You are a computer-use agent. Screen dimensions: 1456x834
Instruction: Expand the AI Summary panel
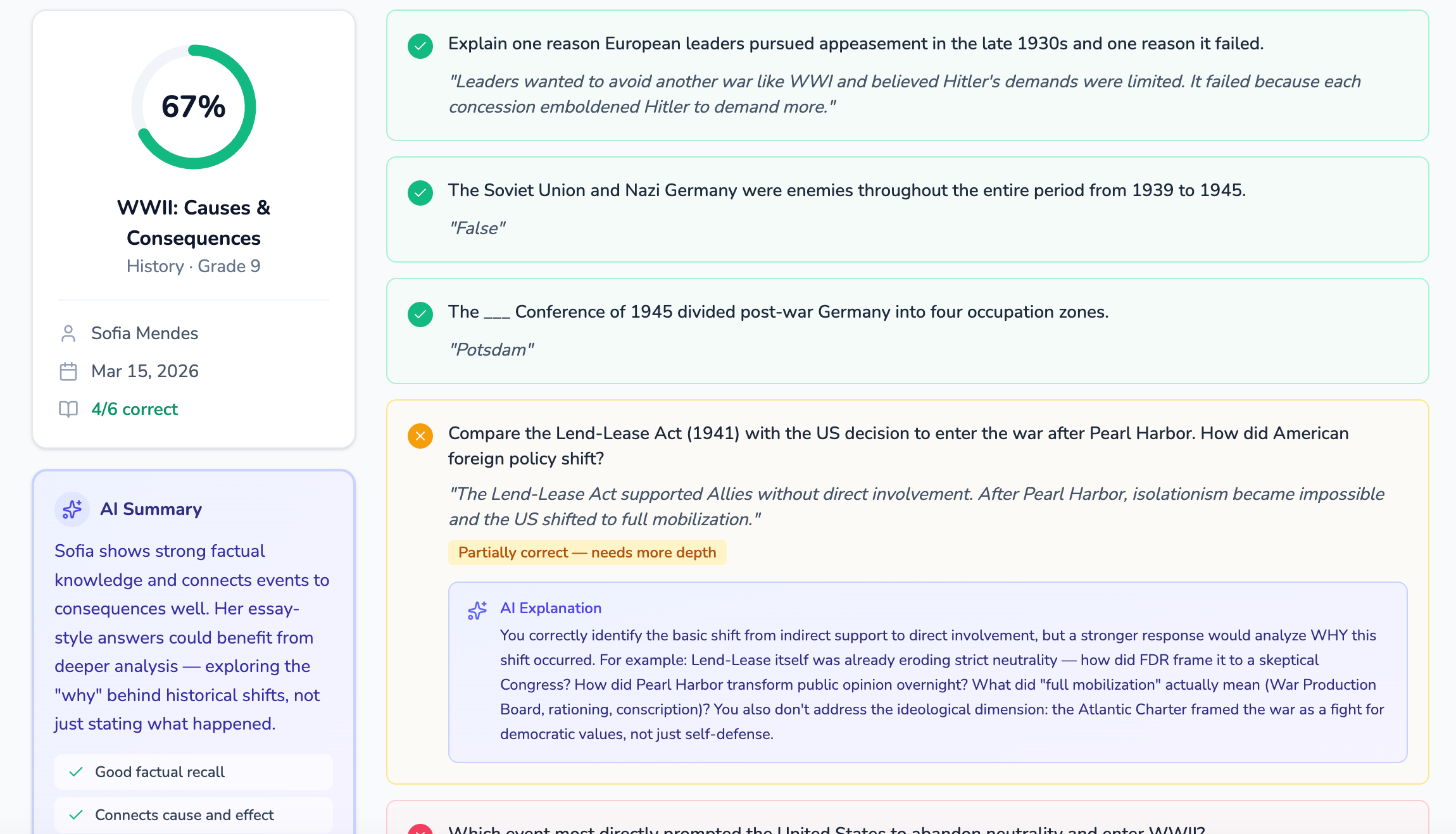coord(151,509)
